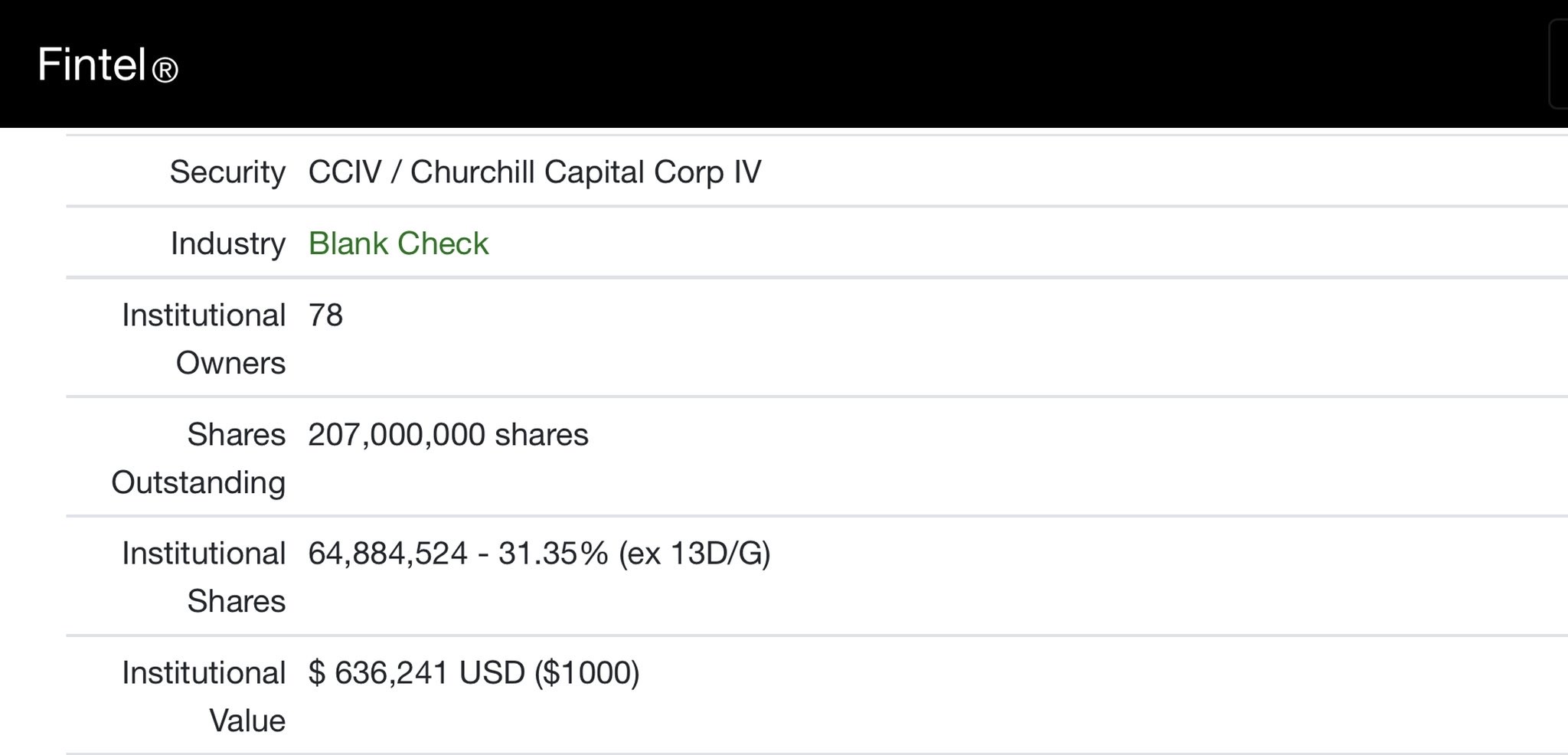The height and width of the screenshot is (755, 1568).
Task: Click the Institutional Shares label
Action: coord(204,577)
